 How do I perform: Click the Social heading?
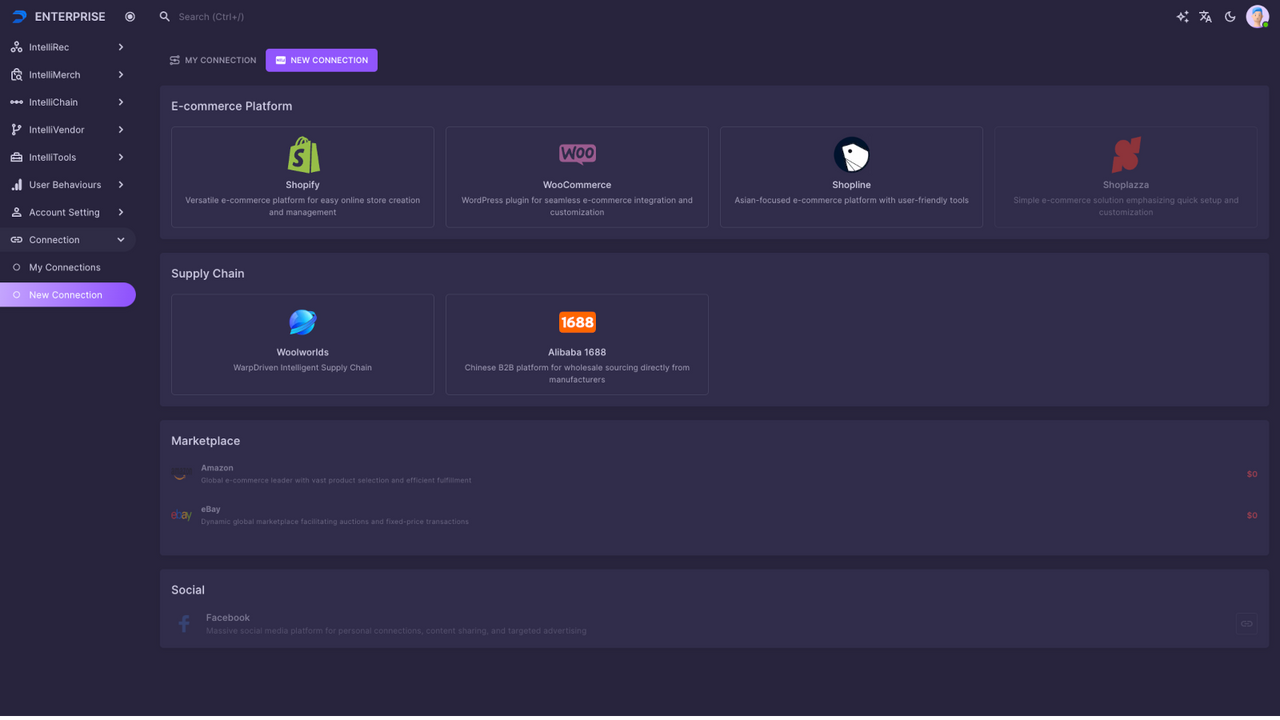click(188, 590)
